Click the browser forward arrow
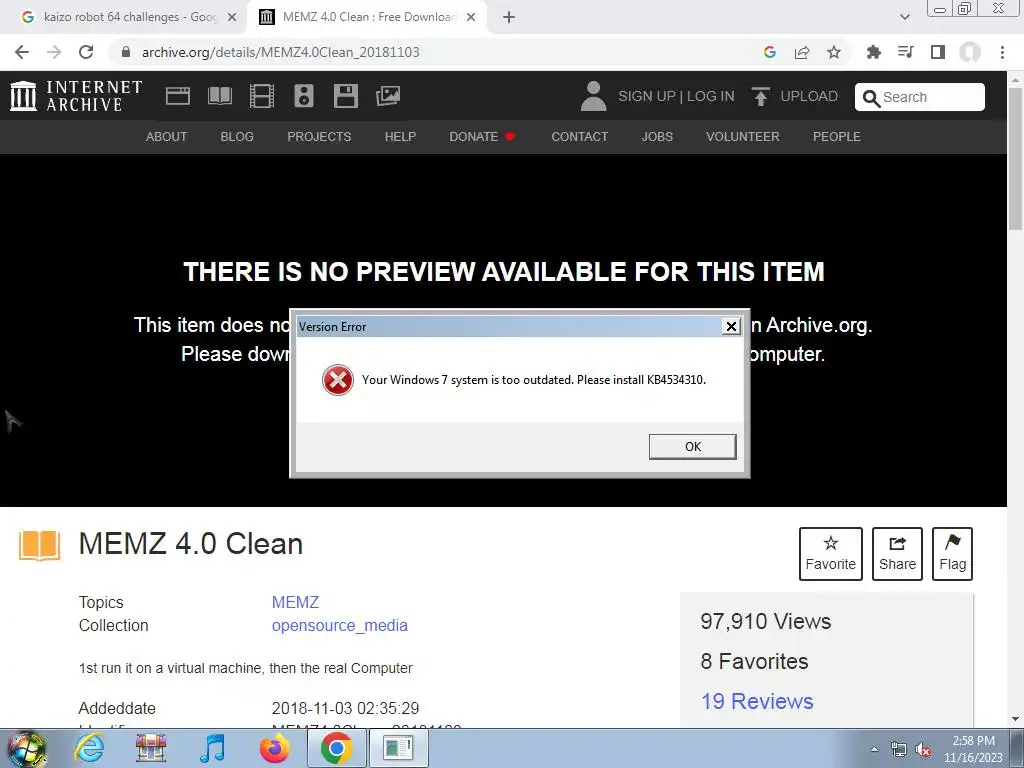This screenshot has width=1024, height=768. coord(54,52)
